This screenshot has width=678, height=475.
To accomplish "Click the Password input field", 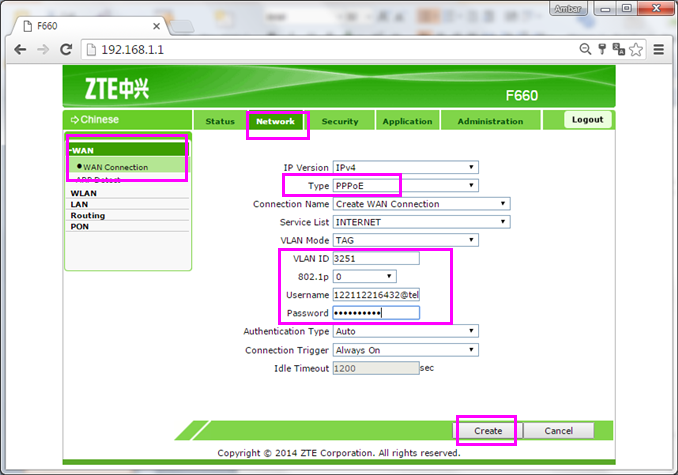I will click(x=376, y=313).
